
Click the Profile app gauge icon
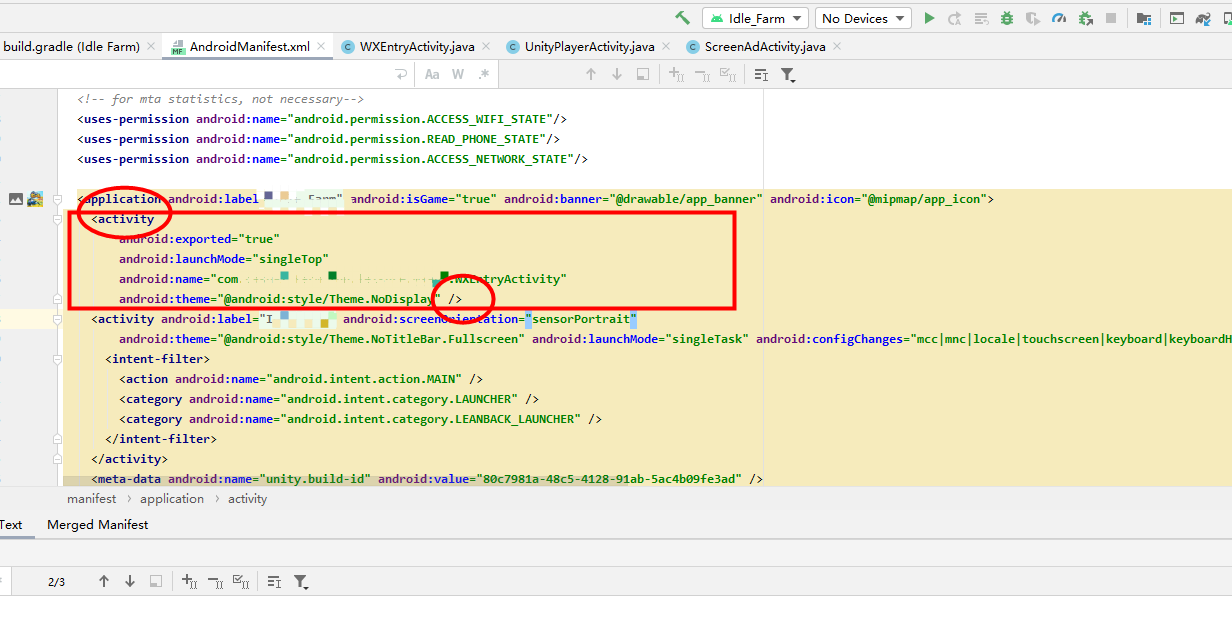point(1059,18)
